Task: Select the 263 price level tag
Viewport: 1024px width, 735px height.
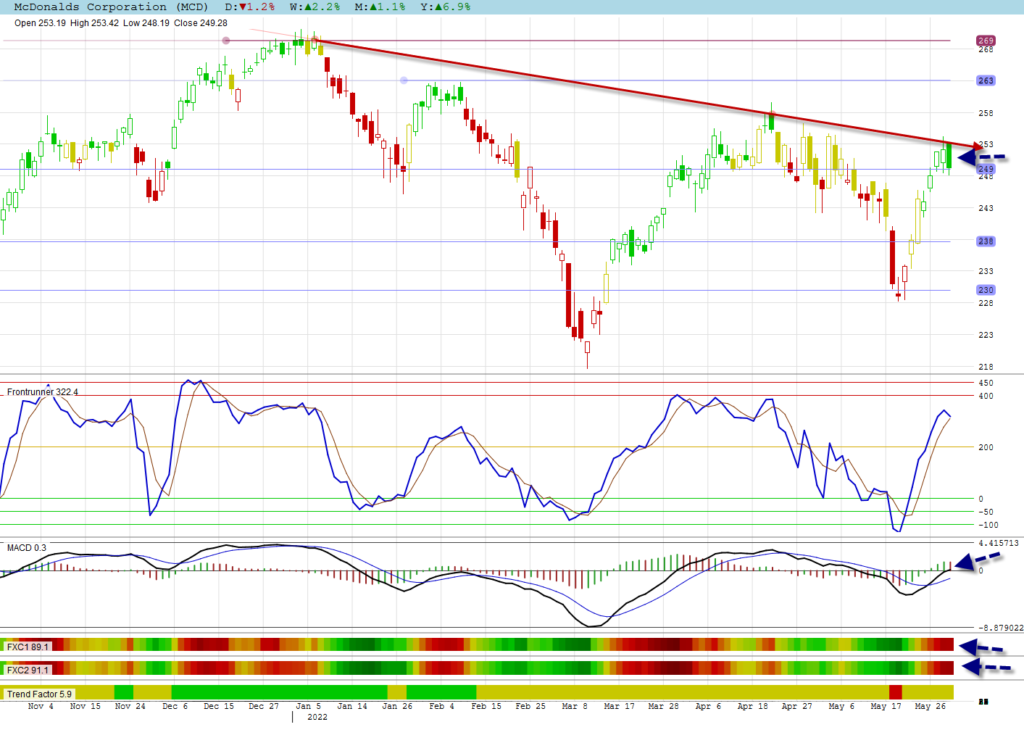Action: click(985, 80)
